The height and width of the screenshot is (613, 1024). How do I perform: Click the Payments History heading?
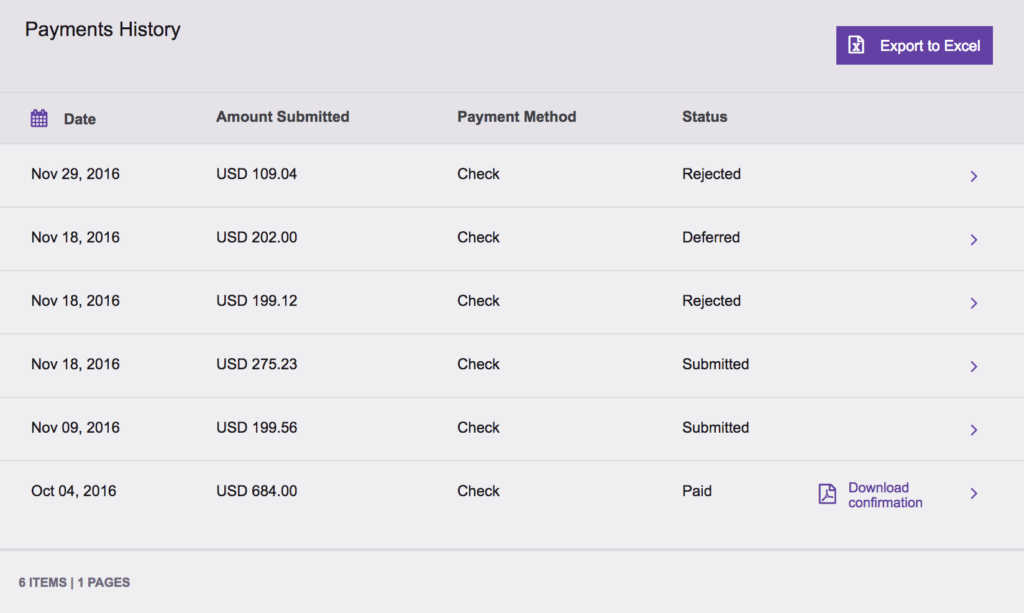[x=102, y=30]
